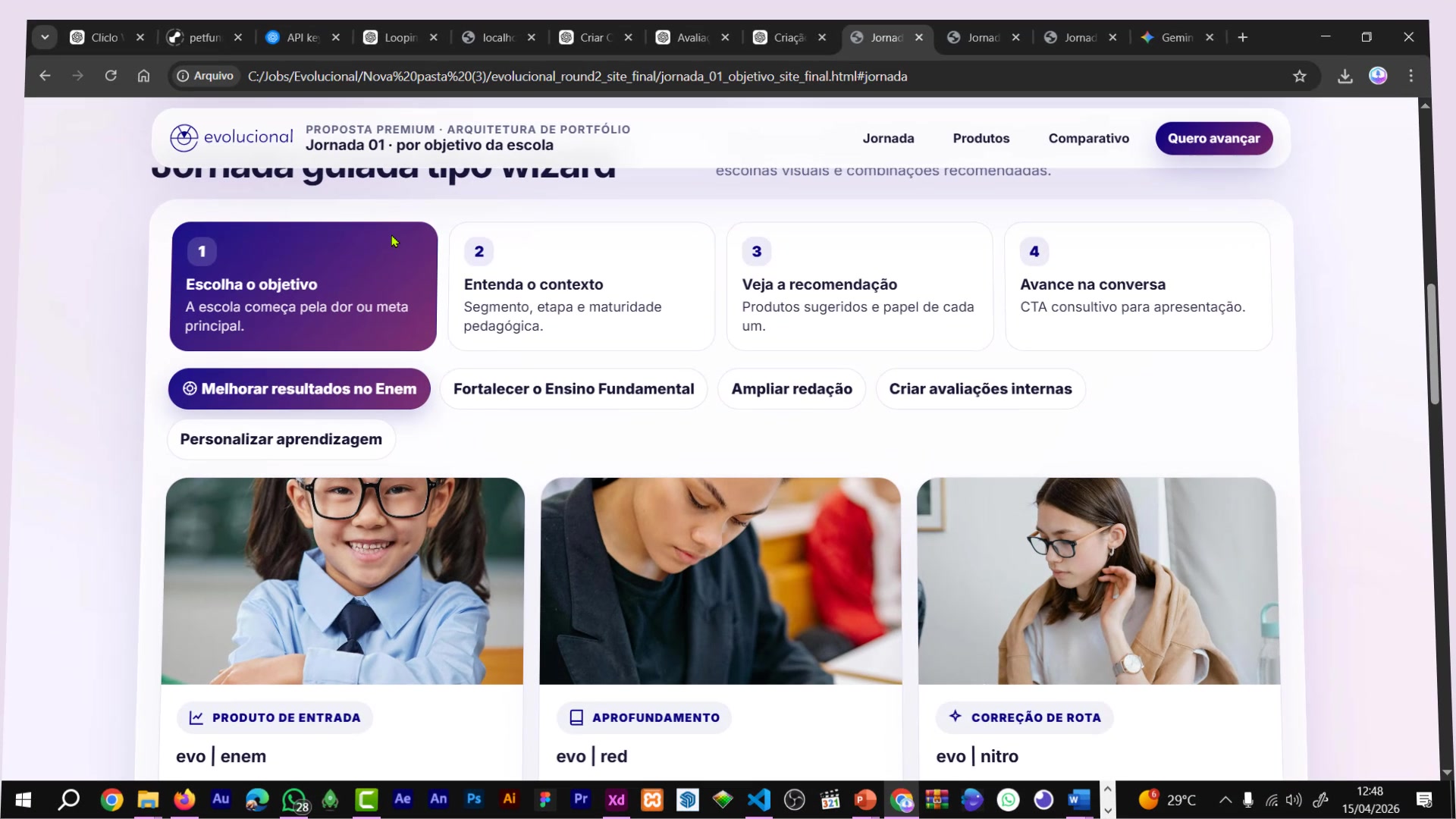Open the volume control in tray
This screenshot has width=1456, height=819.
pyautogui.click(x=1294, y=799)
